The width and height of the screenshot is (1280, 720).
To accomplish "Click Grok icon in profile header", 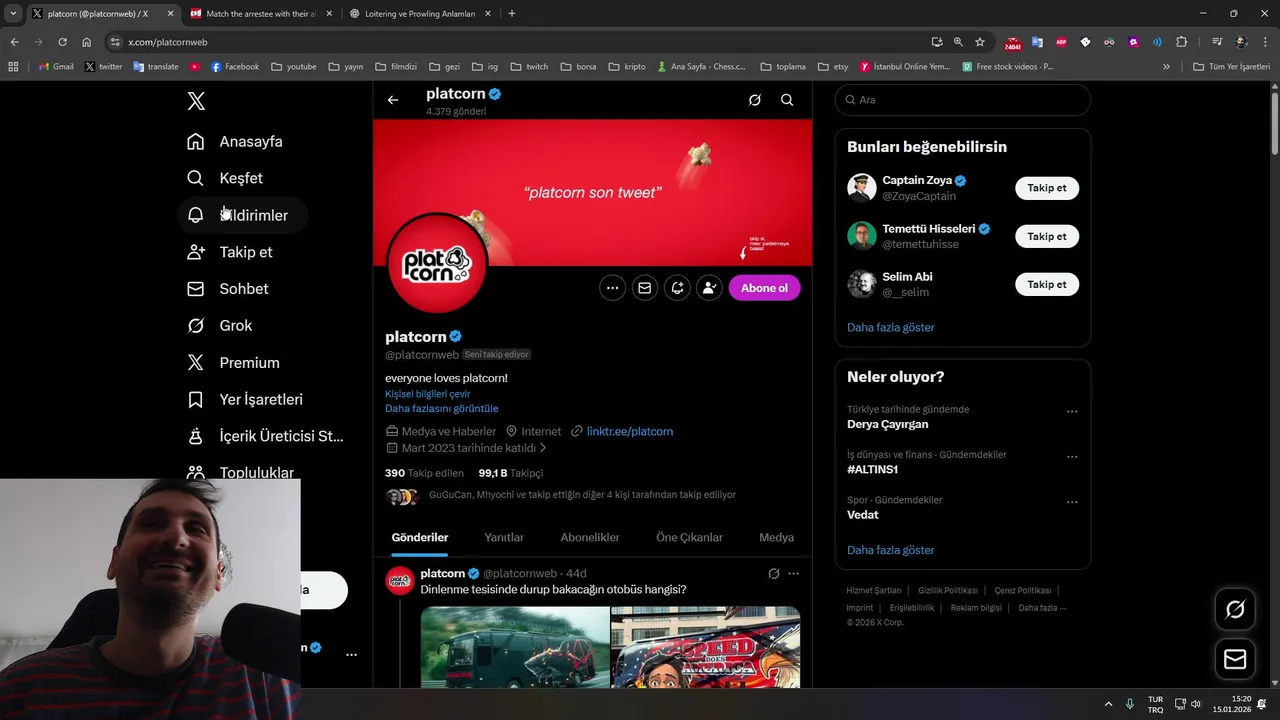I will coord(755,100).
